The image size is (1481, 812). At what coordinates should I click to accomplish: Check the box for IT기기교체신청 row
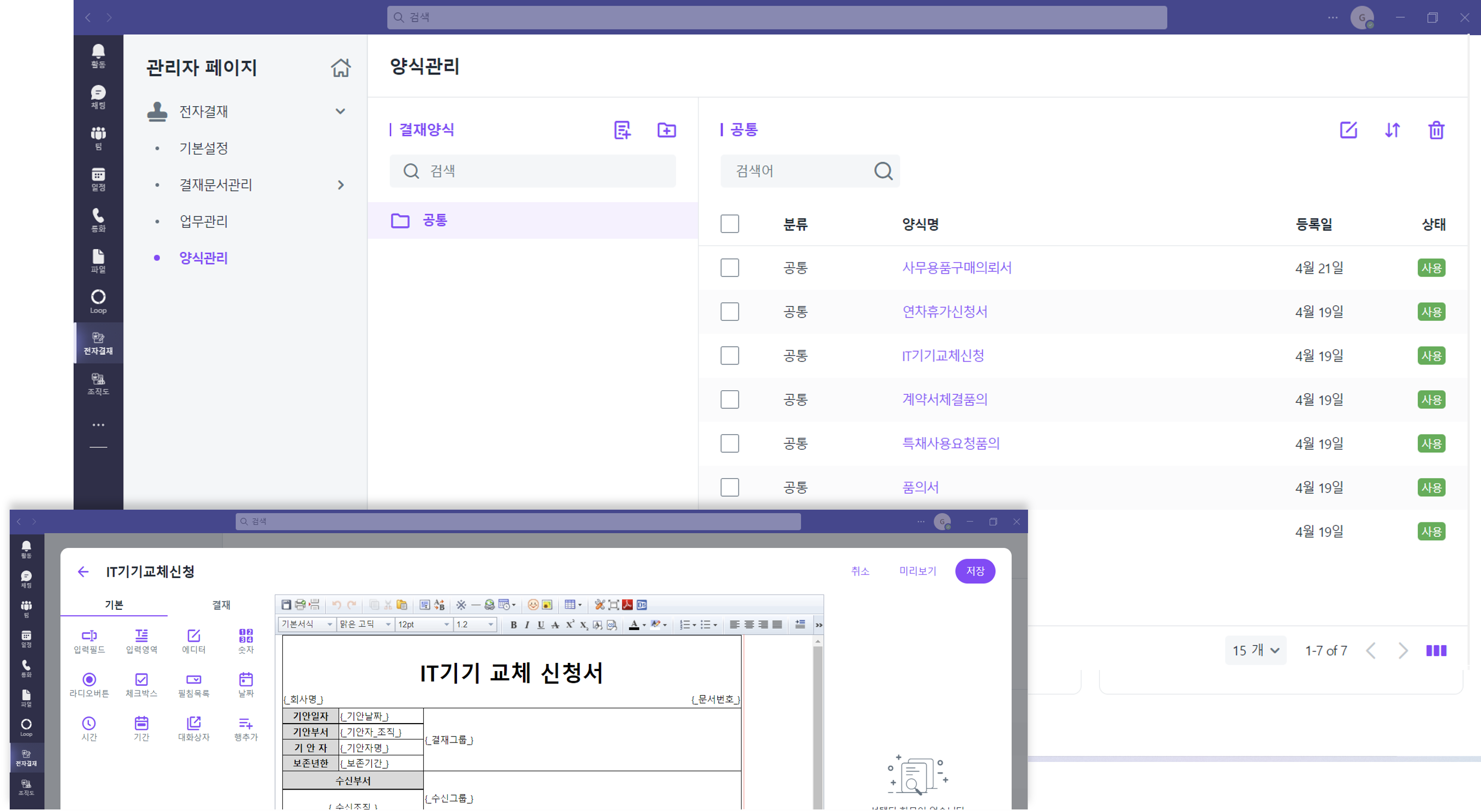(x=730, y=356)
